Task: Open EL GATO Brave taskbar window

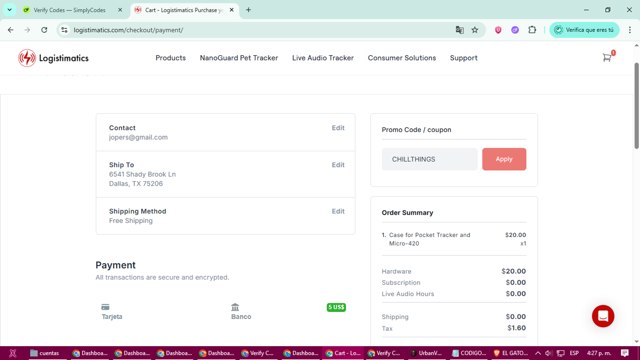Action: click(x=511, y=353)
